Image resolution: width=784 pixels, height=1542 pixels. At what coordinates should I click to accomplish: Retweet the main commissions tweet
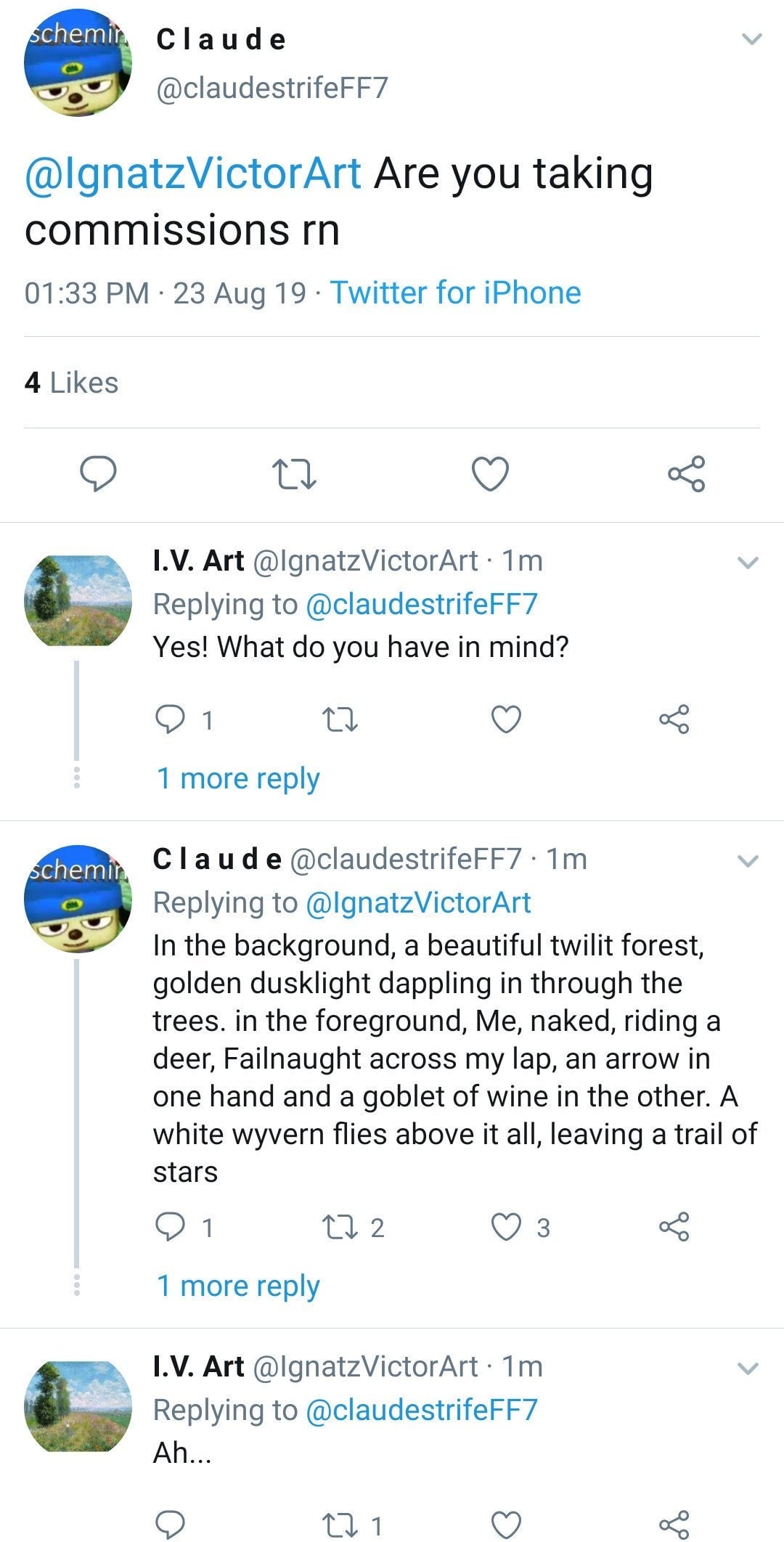coord(294,474)
